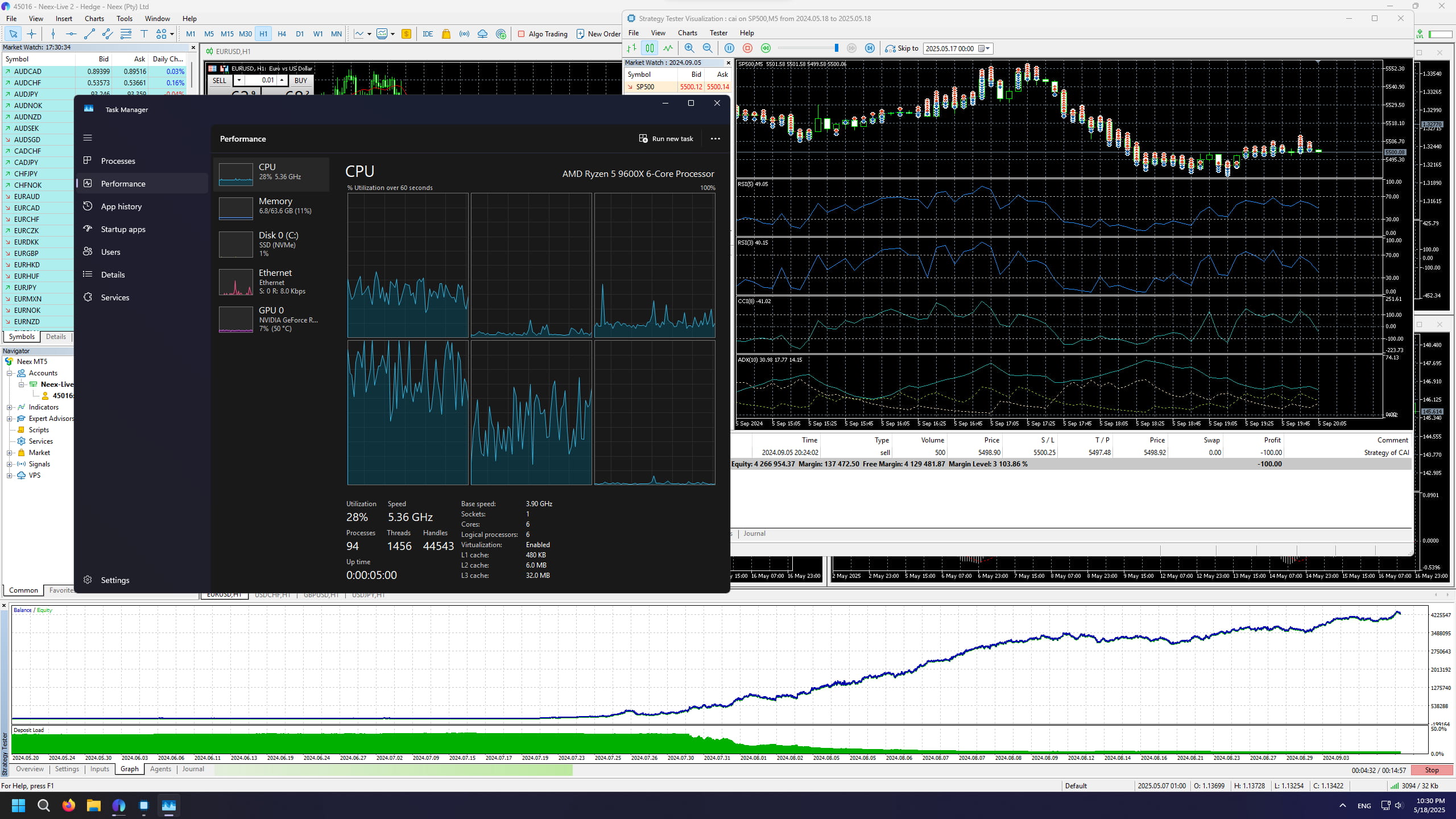Screen dimensions: 1456x819
Task: Open the chart type dropdown arrow
Action: pos(369,34)
